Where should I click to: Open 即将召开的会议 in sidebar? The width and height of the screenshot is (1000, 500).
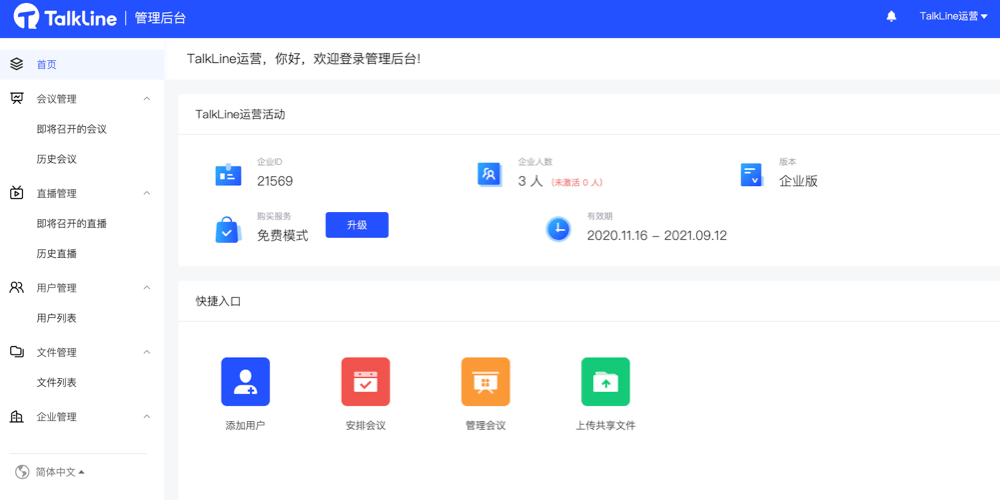click(71, 129)
